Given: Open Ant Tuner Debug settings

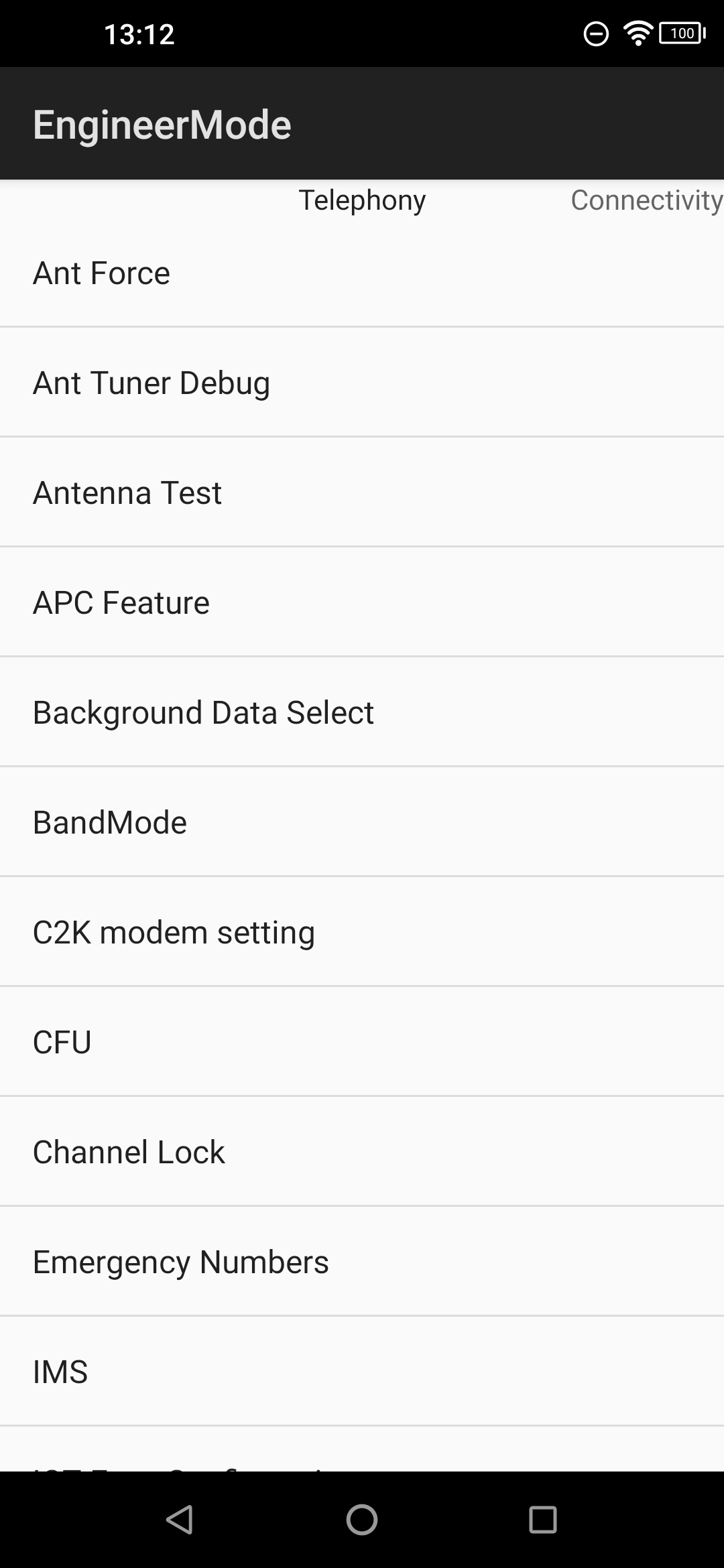Looking at the screenshot, I should click(362, 383).
